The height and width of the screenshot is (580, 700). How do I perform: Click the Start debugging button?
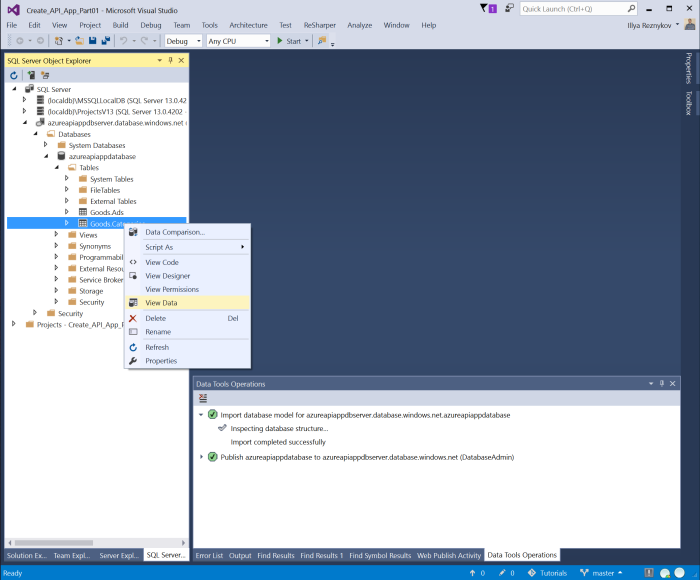(289, 41)
